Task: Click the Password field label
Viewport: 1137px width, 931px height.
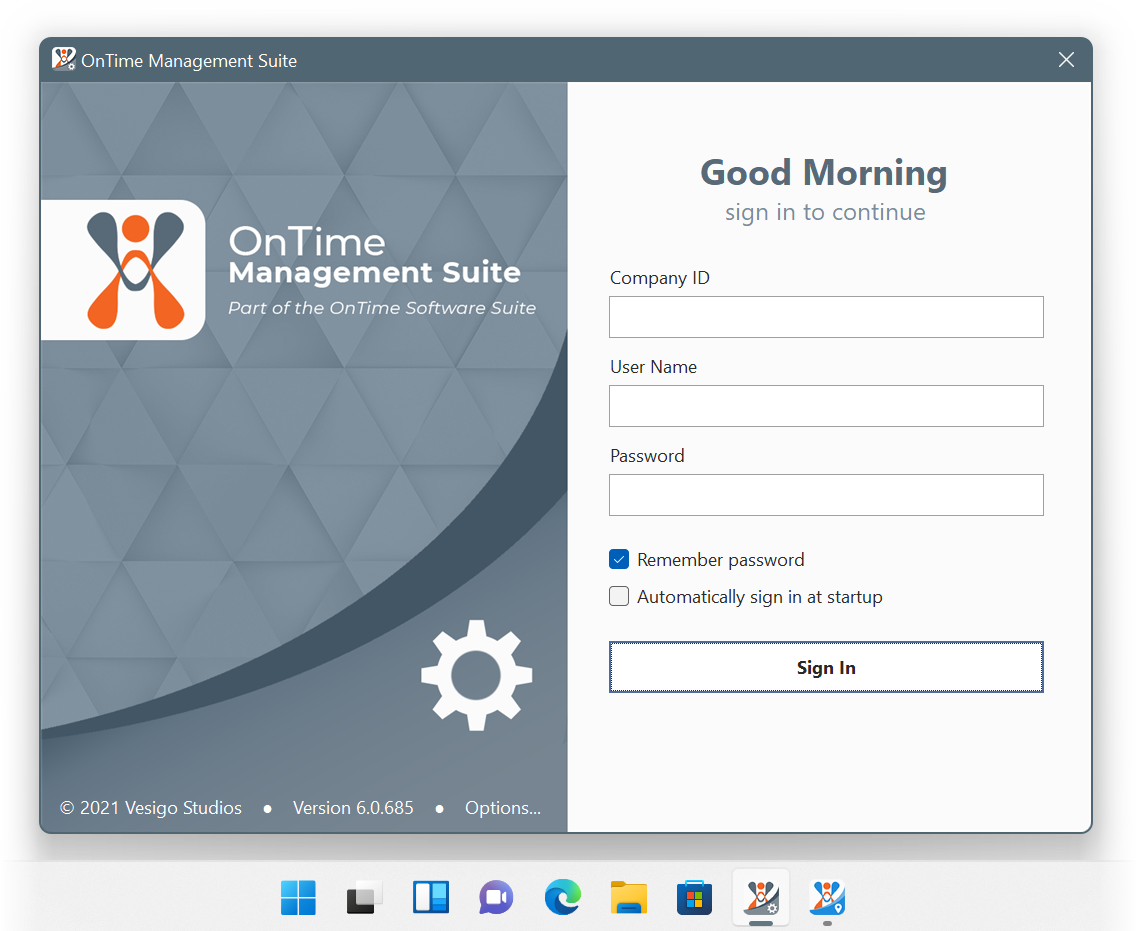Action: click(648, 455)
